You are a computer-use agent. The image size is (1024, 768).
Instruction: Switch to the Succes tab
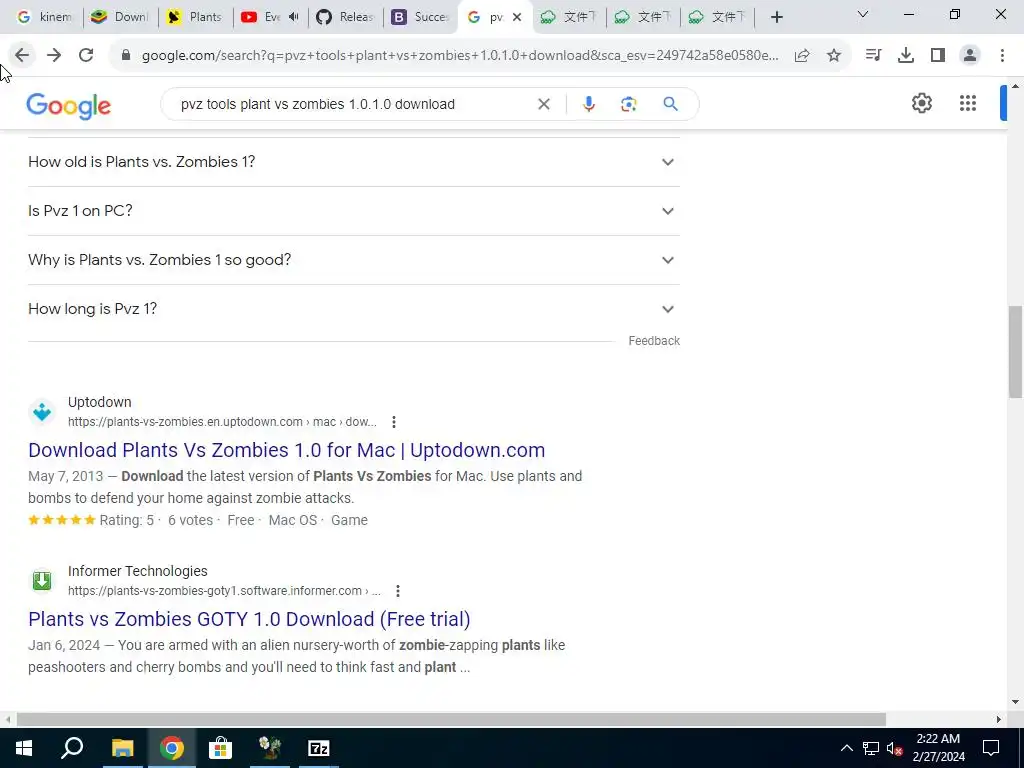pos(419,17)
